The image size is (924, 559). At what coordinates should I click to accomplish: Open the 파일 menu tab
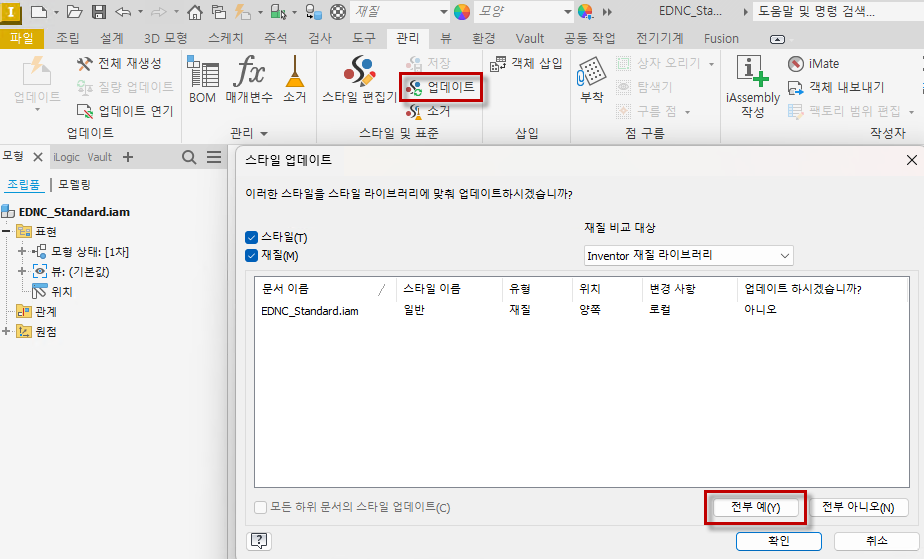[x=21, y=38]
